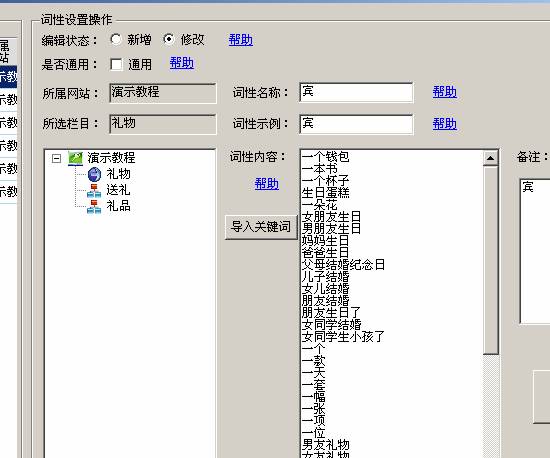Click into the 词性名称 input field
The width and height of the screenshot is (550, 458).
[x=356, y=93]
